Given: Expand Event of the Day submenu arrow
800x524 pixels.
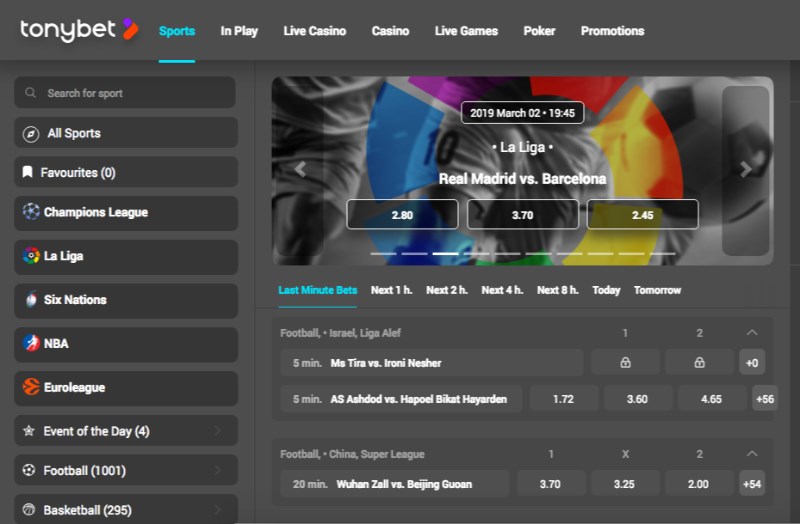Looking at the screenshot, I should (218, 431).
